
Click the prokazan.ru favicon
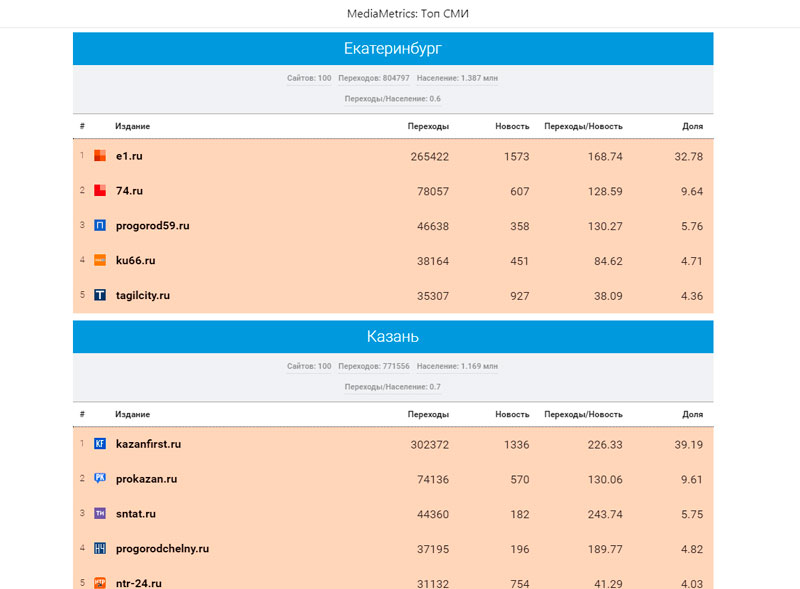pyautogui.click(x=100, y=479)
